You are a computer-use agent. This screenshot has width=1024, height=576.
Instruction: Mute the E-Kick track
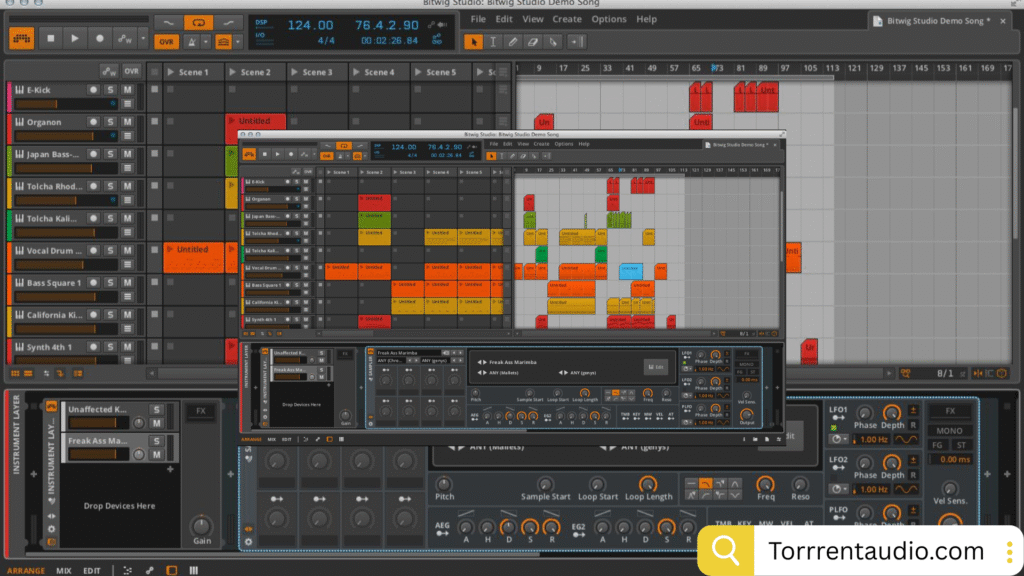tap(130, 88)
